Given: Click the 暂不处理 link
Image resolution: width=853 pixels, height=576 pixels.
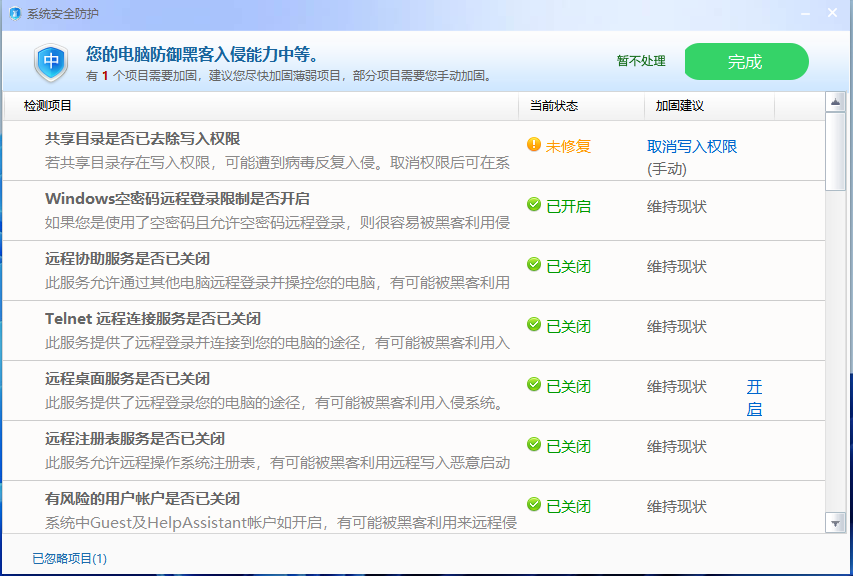Looking at the screenshot, I should click(641, 61).
